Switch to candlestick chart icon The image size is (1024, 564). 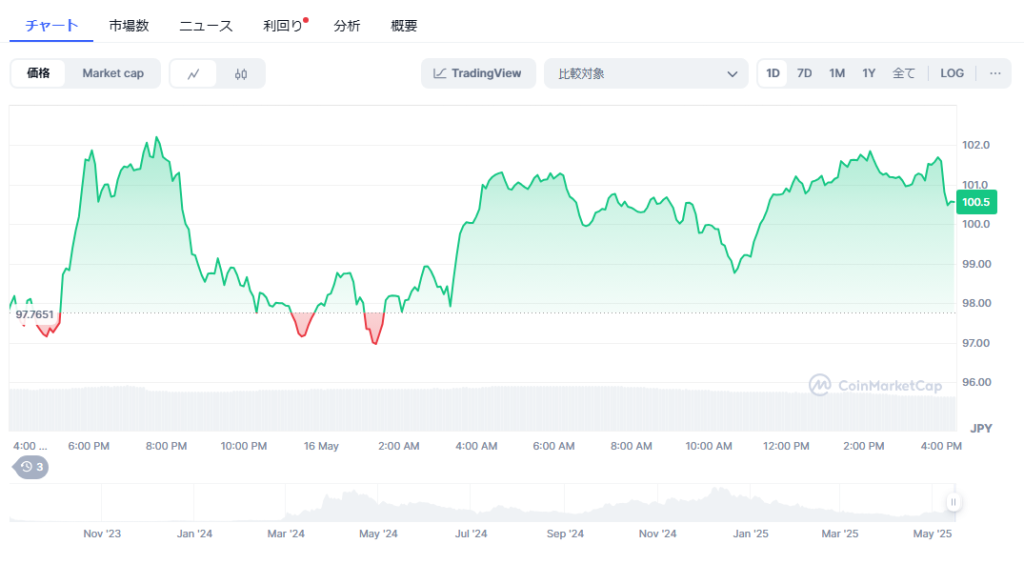pos(241,74)
